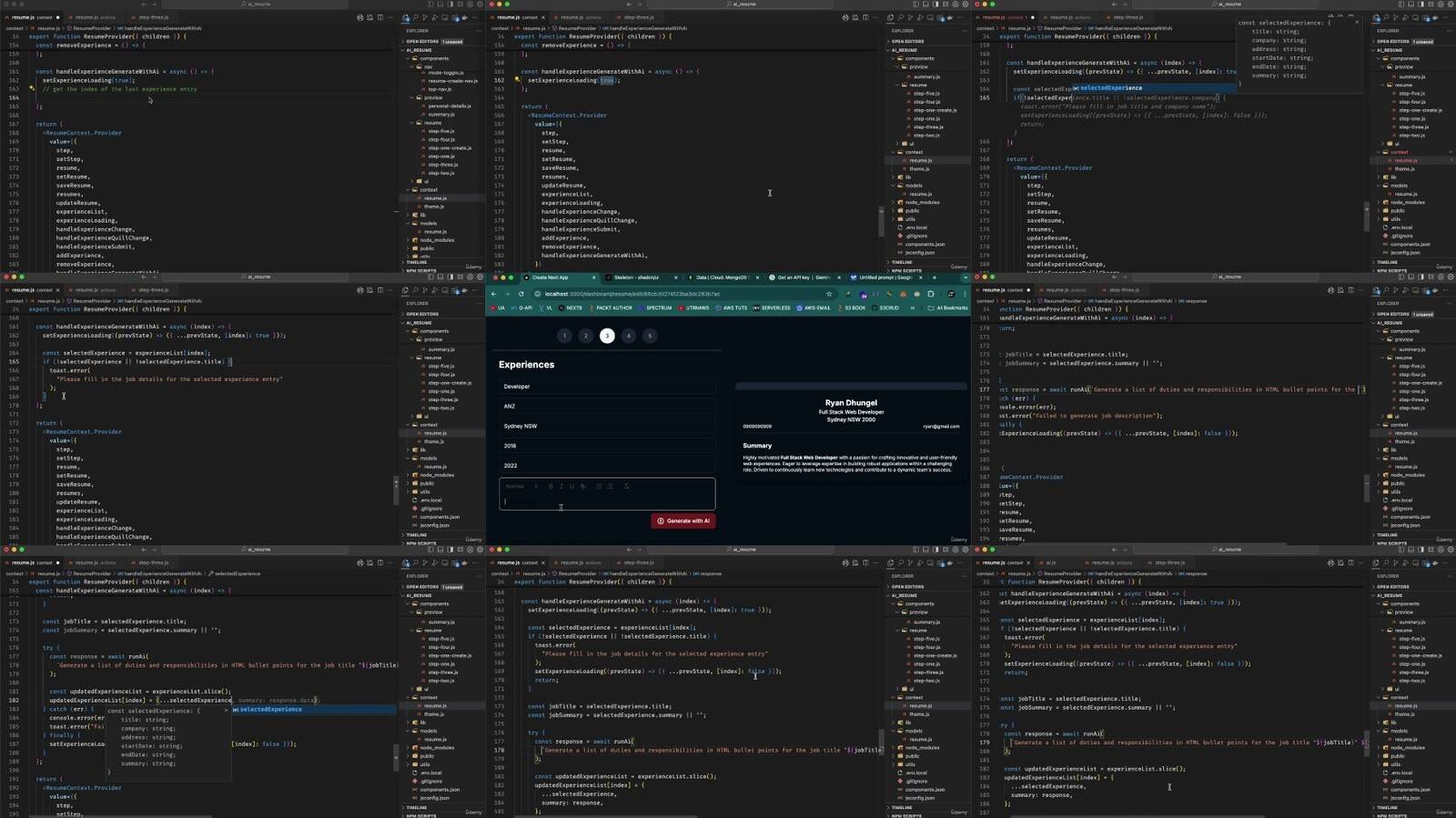Image resolution: width=1456 pixels, height=818 pixels.
Task: Open the All Bookmarks folder
Action: pyautogui.click(x=947, y=308)
